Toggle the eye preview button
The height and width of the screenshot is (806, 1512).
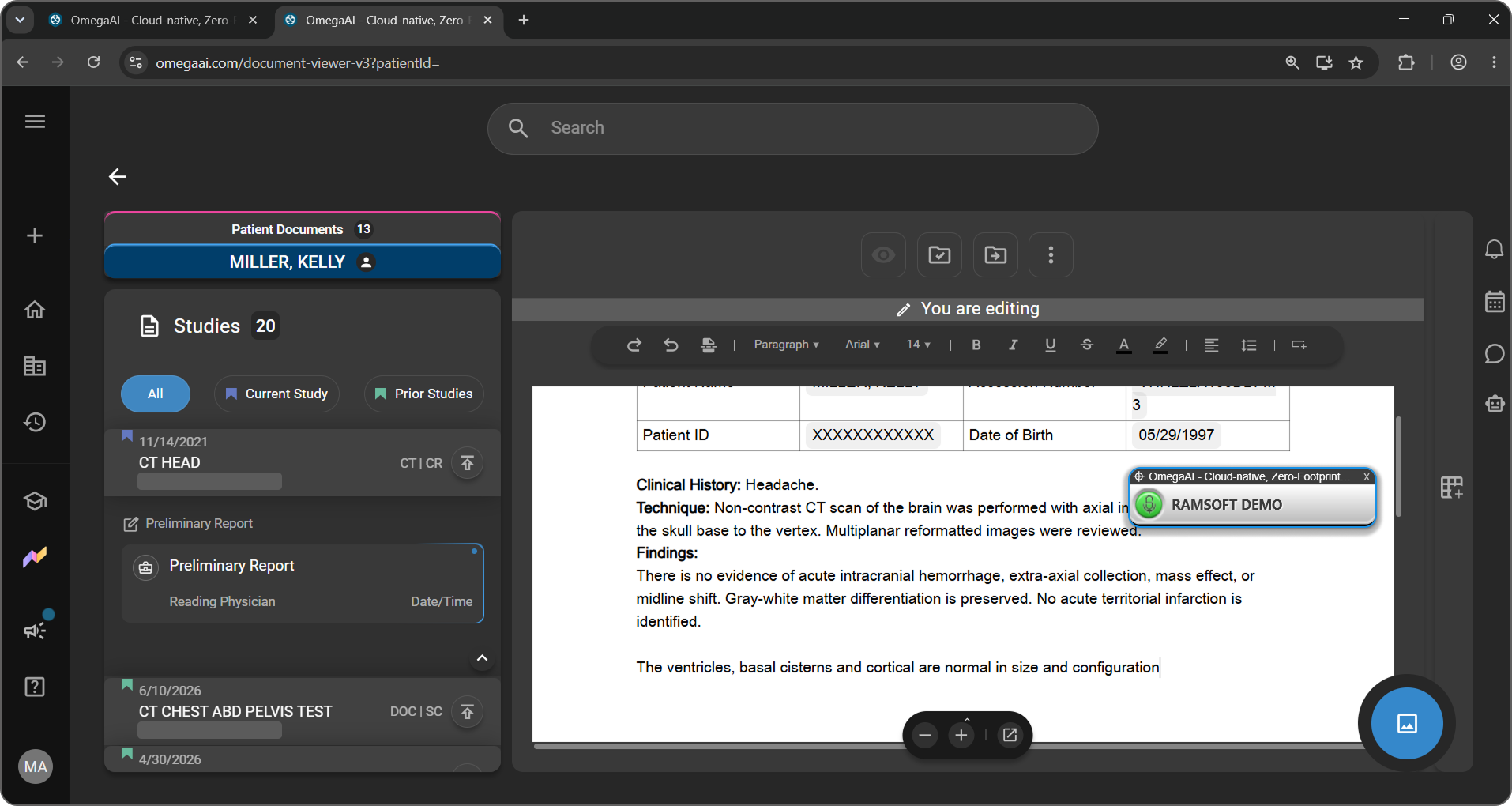click(x=883, y=254)
